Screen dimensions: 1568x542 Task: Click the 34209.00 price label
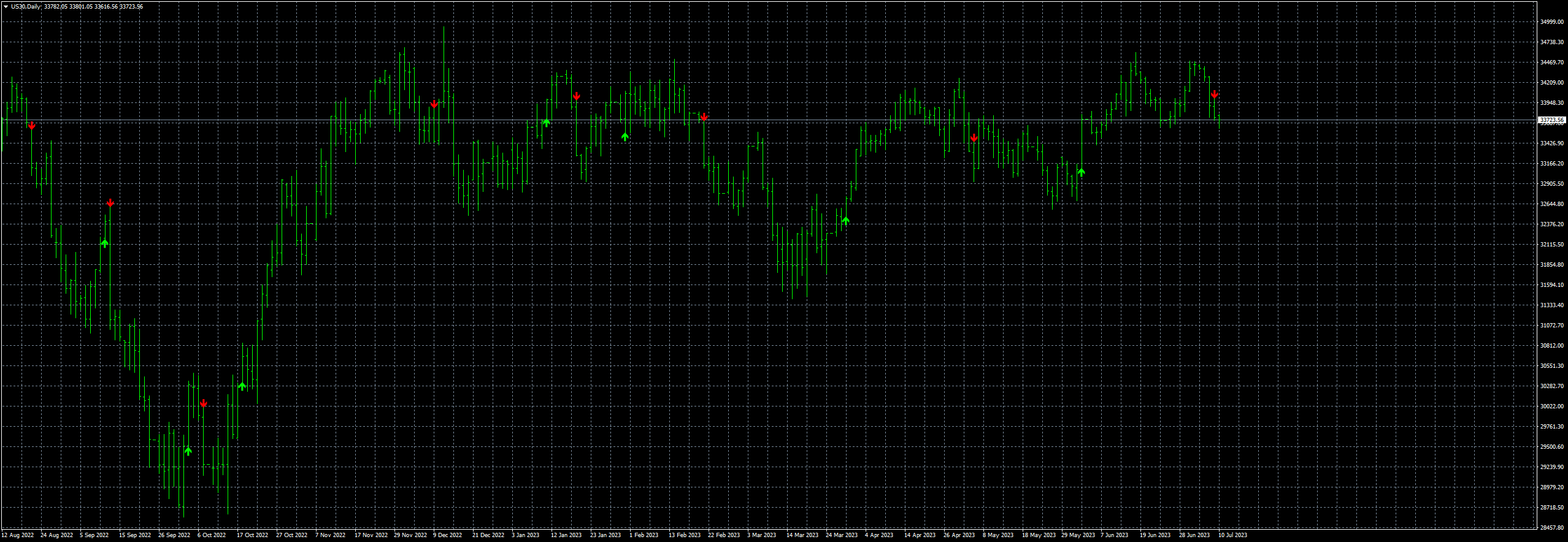pos(1552,83)
